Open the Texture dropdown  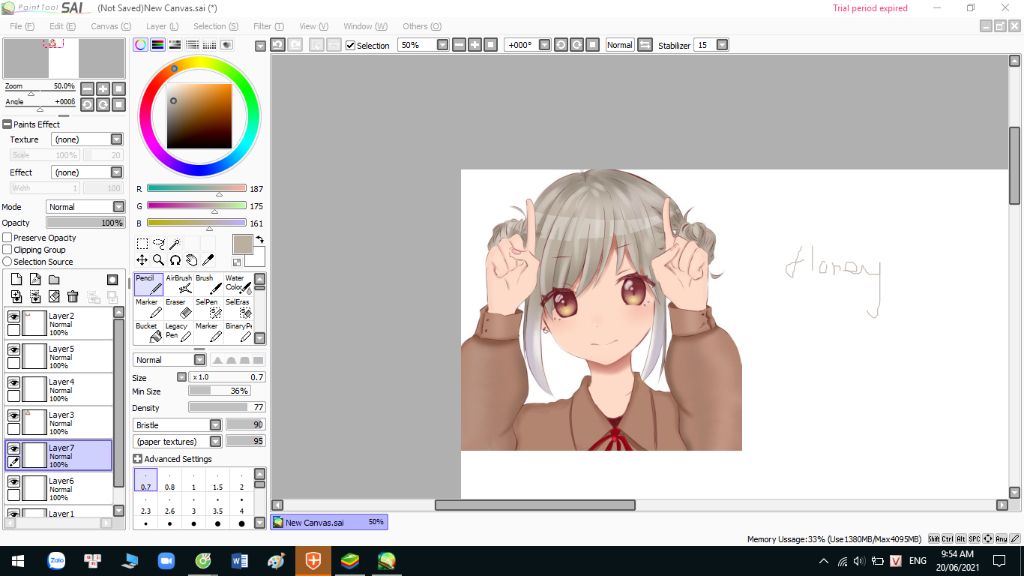click(x=87, y=139)
